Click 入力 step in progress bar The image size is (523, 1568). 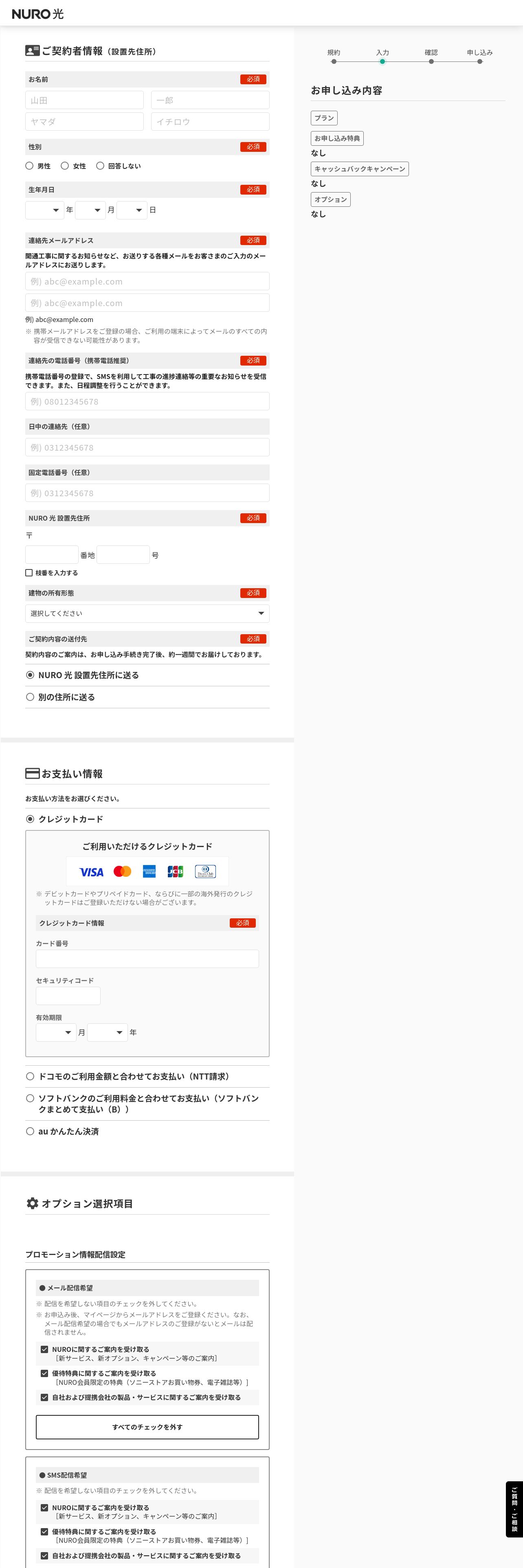tap(382, 56)
